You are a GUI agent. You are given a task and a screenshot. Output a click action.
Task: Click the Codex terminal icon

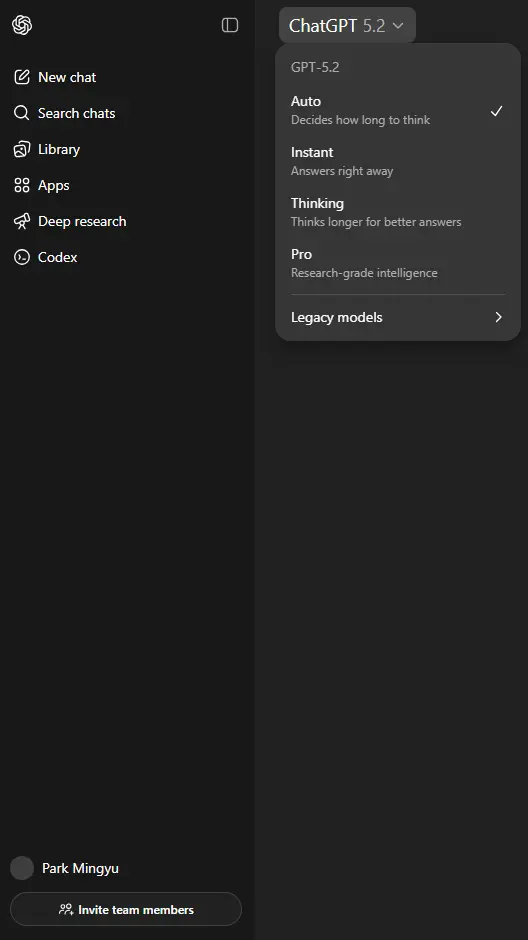pos(22,257)
